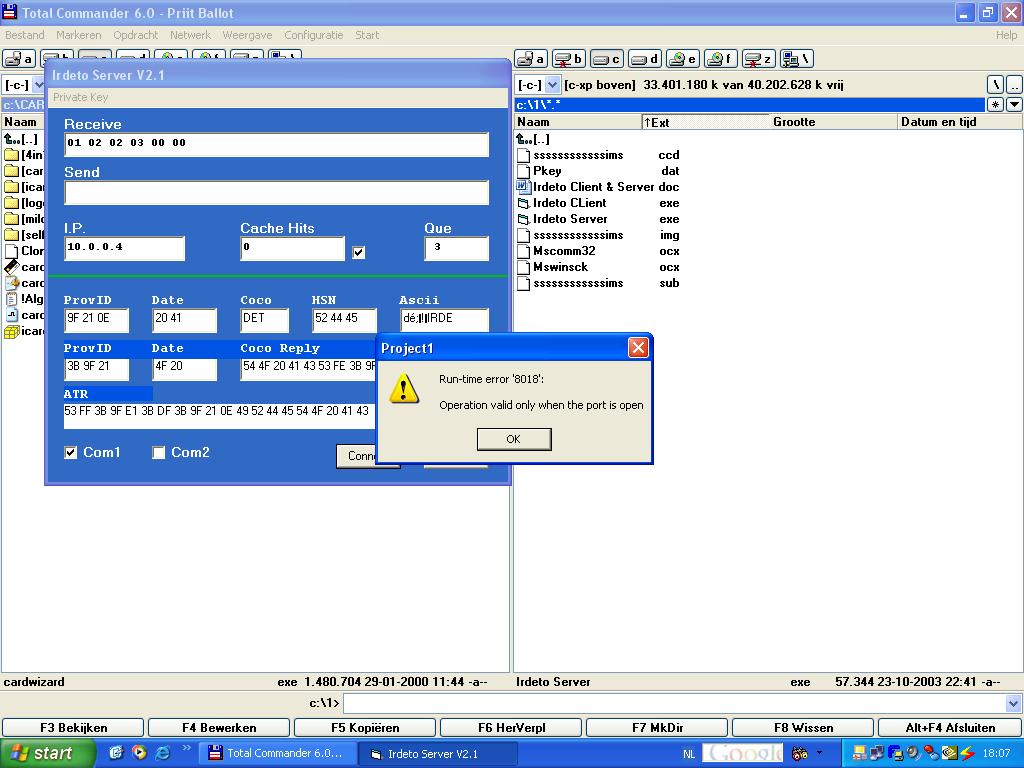Screen dimensions: 1024x768
Task: Open the Start menu item in menu bar
Action: [x=367, y=35]
